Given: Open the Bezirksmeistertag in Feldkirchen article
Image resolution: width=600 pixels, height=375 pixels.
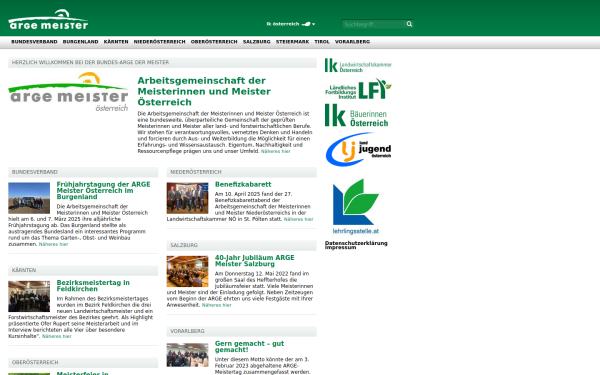Looking at the screenshot, I should 93,286.
